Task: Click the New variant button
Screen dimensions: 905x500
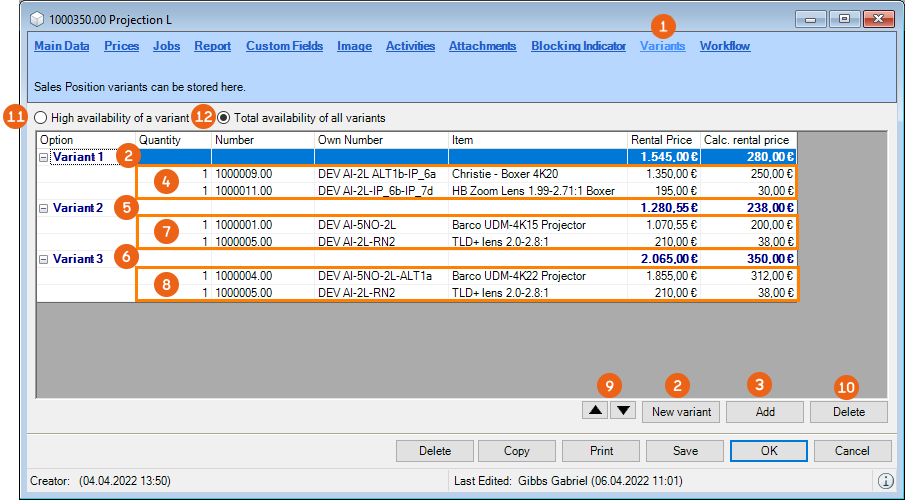Action: tap(681, 412)
